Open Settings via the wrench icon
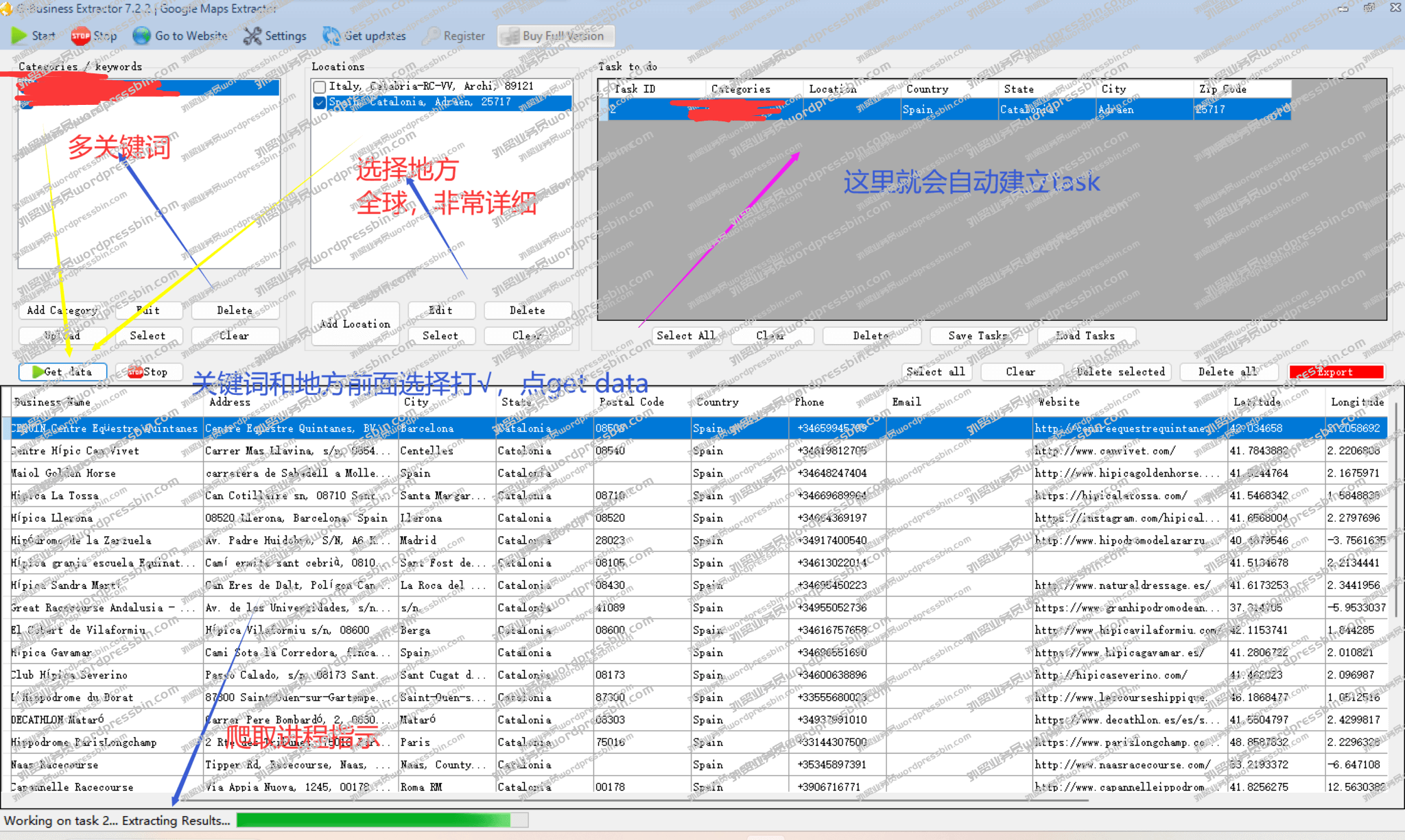The width and height of the screenshot is (1405, 840). pyautogui.click(x=251, y=36)
